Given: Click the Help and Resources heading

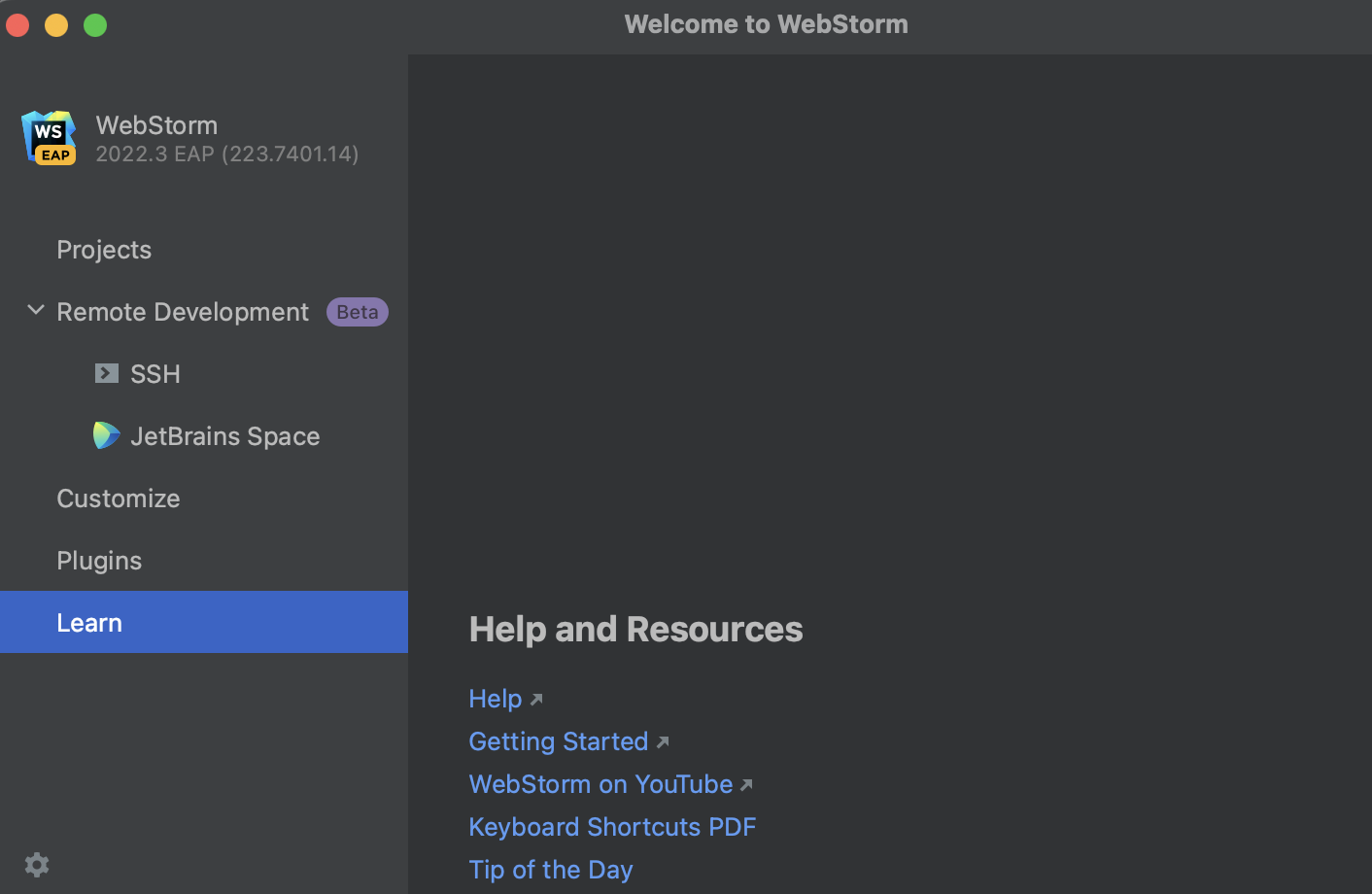Looking at the screenshot, I should click(x=636, y=630).
